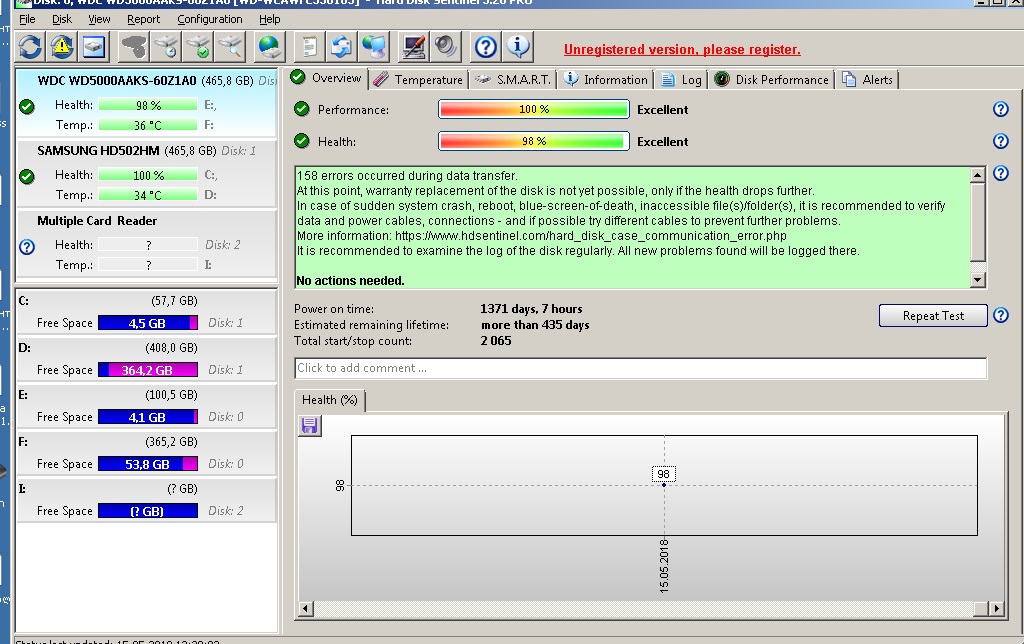Viewport: 1024px width, 644px height.
Task: Open the Configuration menu
Action: [x=209, y=19]
